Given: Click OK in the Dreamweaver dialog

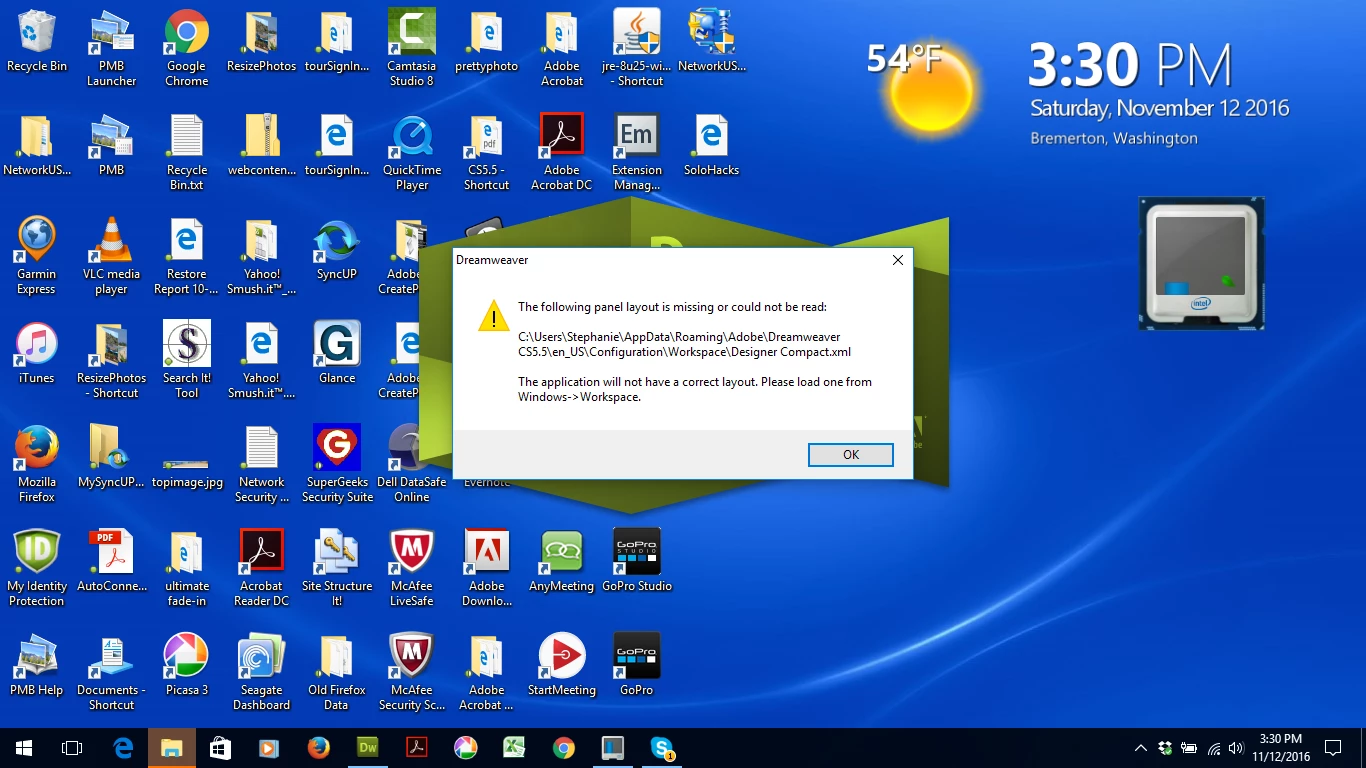Looking at the screenshot, I should pos(850,454).
